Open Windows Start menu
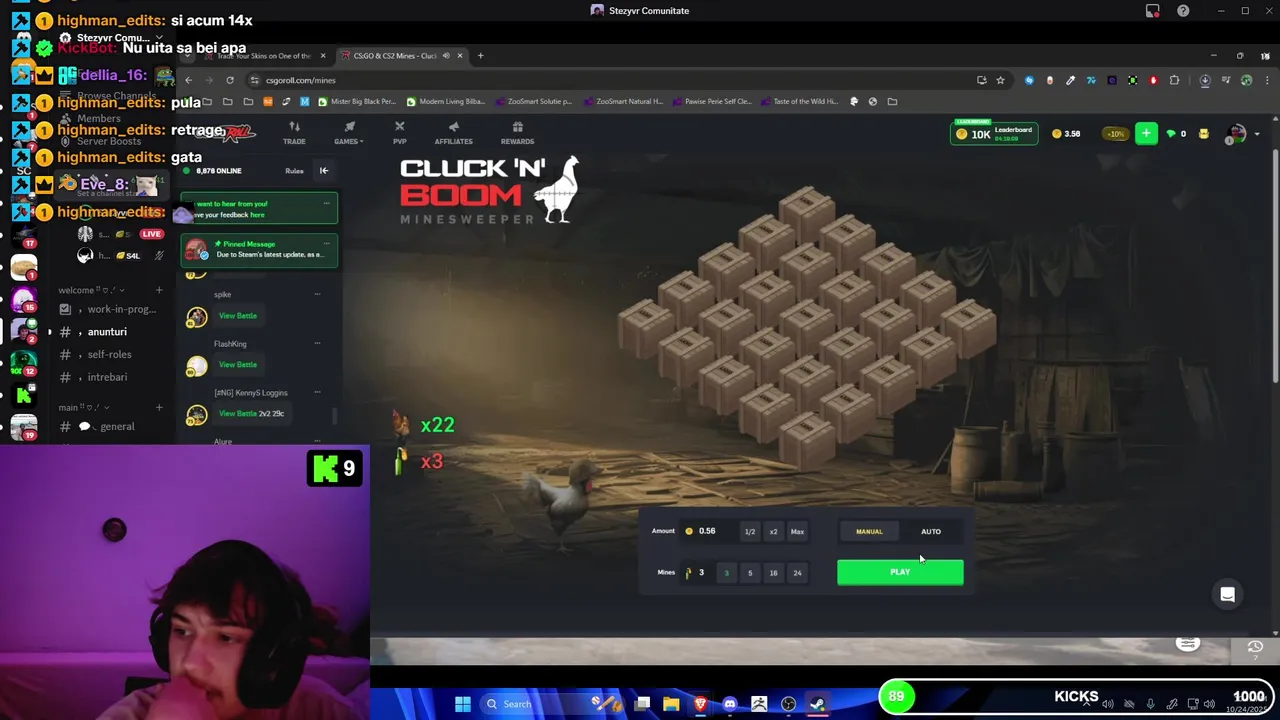Screen dimensions: 1280x720 (463, 704)
